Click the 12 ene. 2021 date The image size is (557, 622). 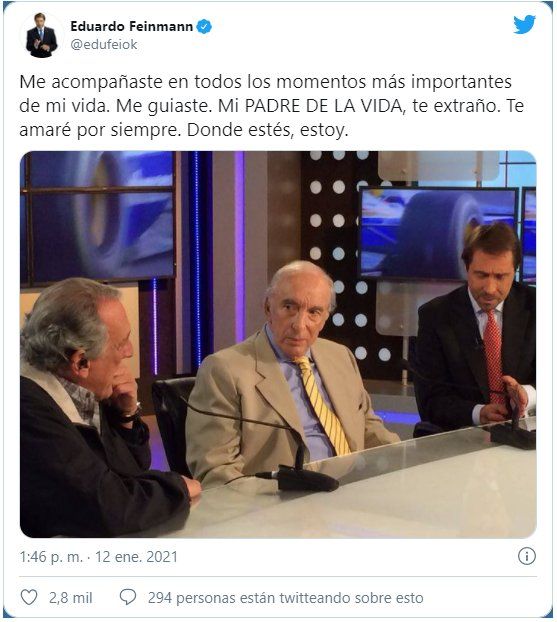tap(136, 557)
